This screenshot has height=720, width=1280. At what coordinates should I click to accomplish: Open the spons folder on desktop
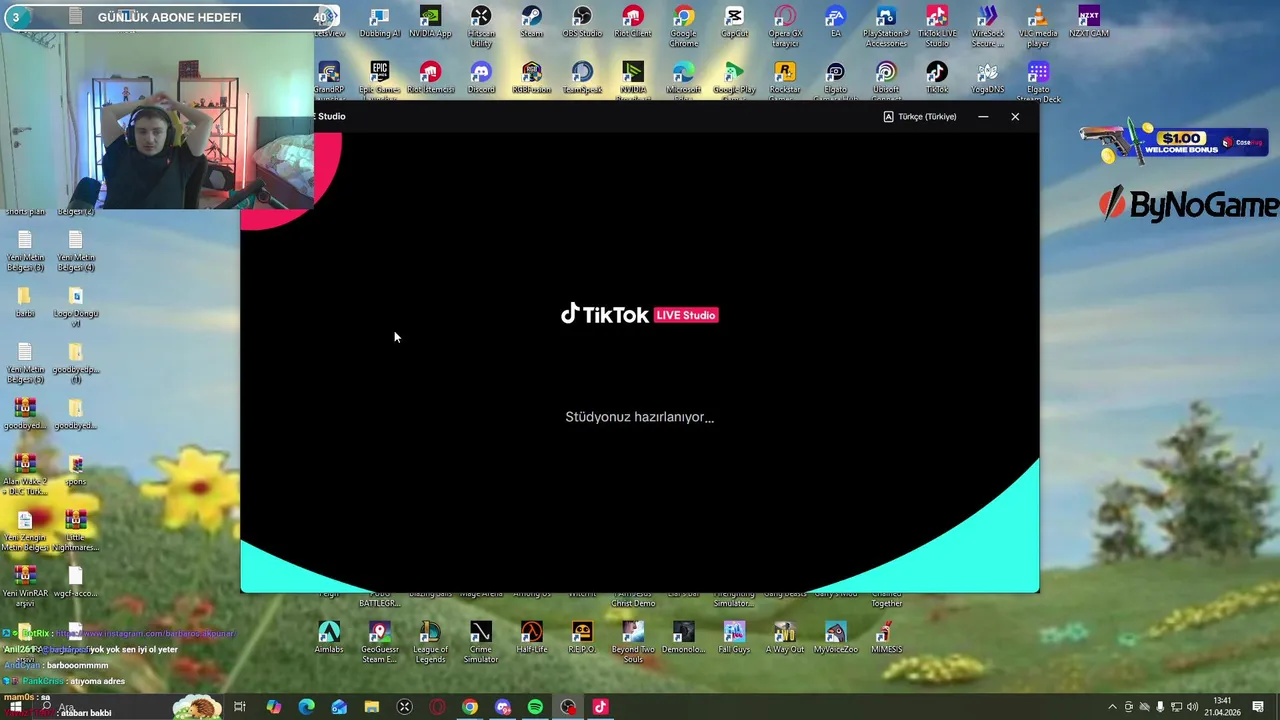click(x=75, y=470)
